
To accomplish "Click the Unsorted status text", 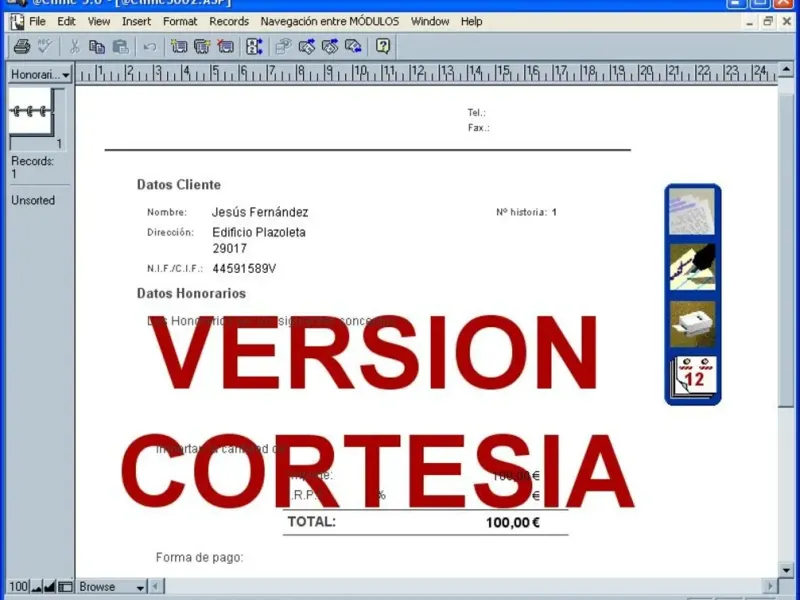I will (33, 201).
